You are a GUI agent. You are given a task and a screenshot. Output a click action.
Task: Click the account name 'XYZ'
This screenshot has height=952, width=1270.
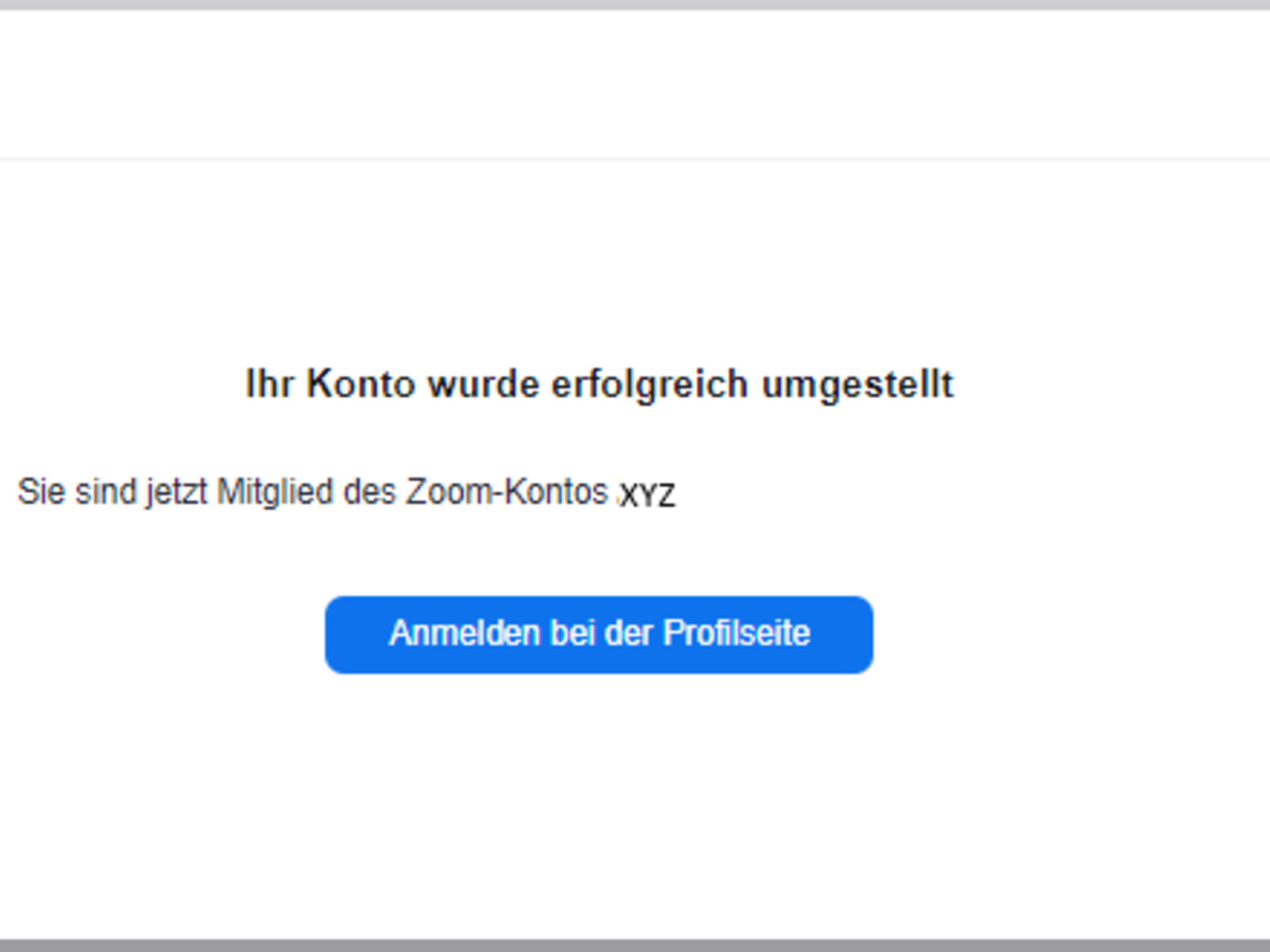tap(648, 495)
